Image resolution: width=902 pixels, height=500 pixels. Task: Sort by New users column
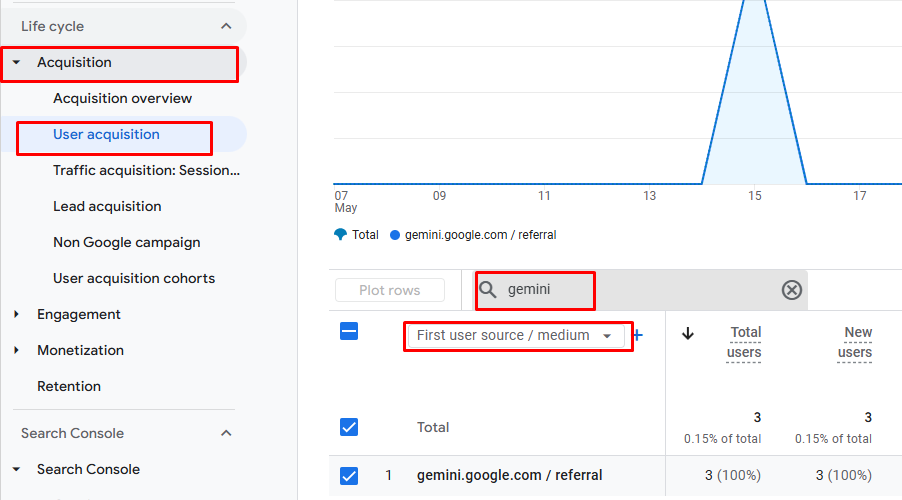tap(855, 342)
